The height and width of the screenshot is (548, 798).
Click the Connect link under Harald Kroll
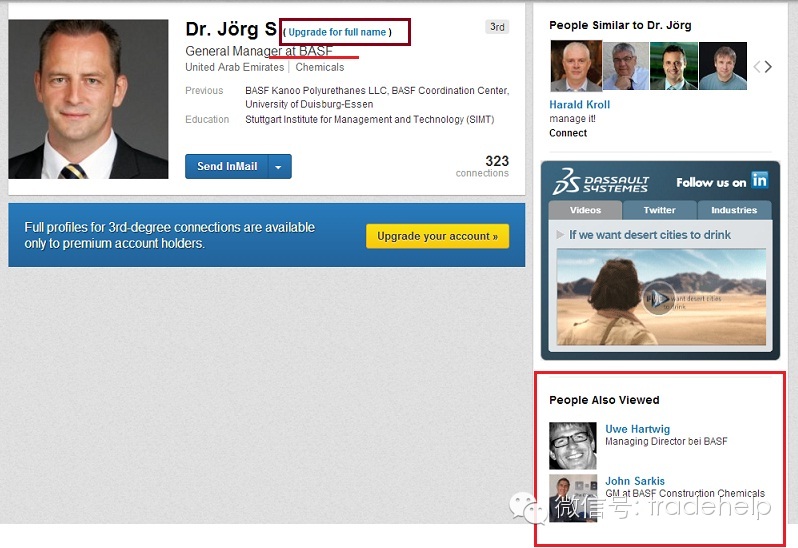[568, 133]
